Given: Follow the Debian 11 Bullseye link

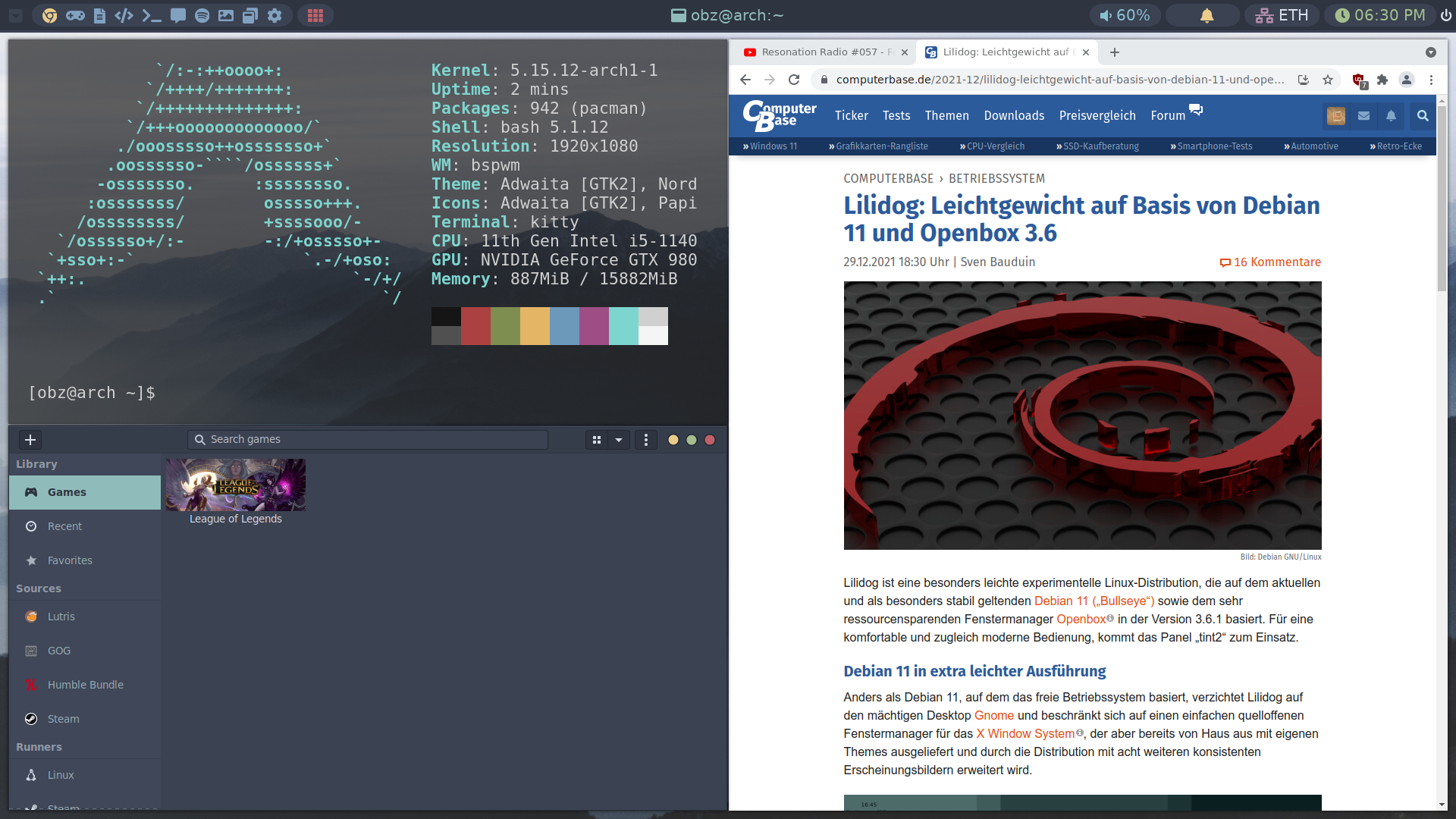Looking at the screenshot, I should tap(1094, 601).
